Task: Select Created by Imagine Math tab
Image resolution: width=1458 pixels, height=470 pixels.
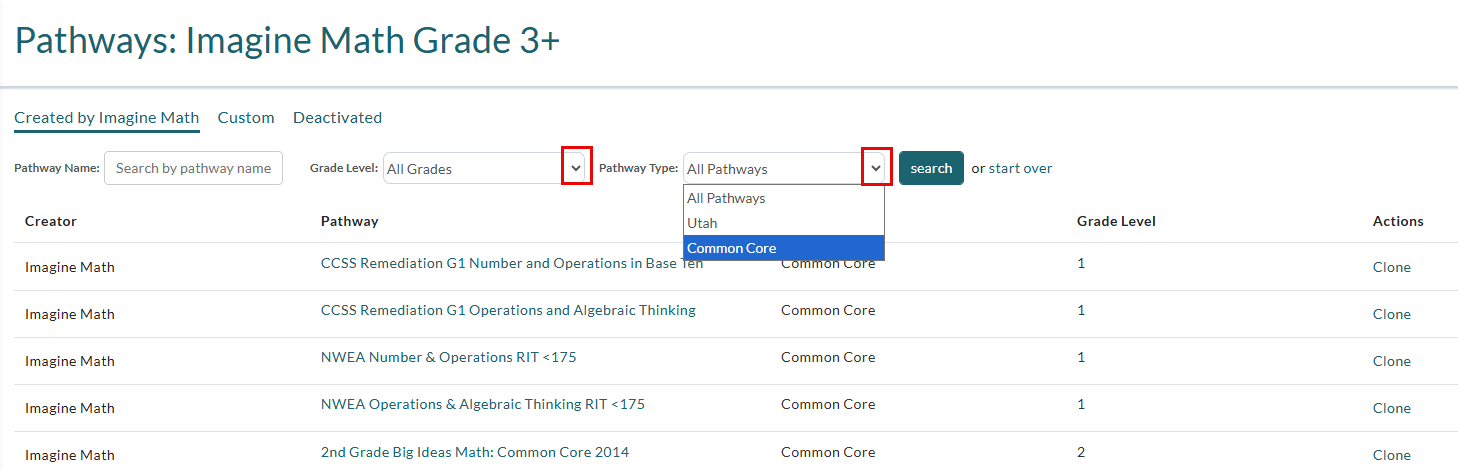Action: 107,118
